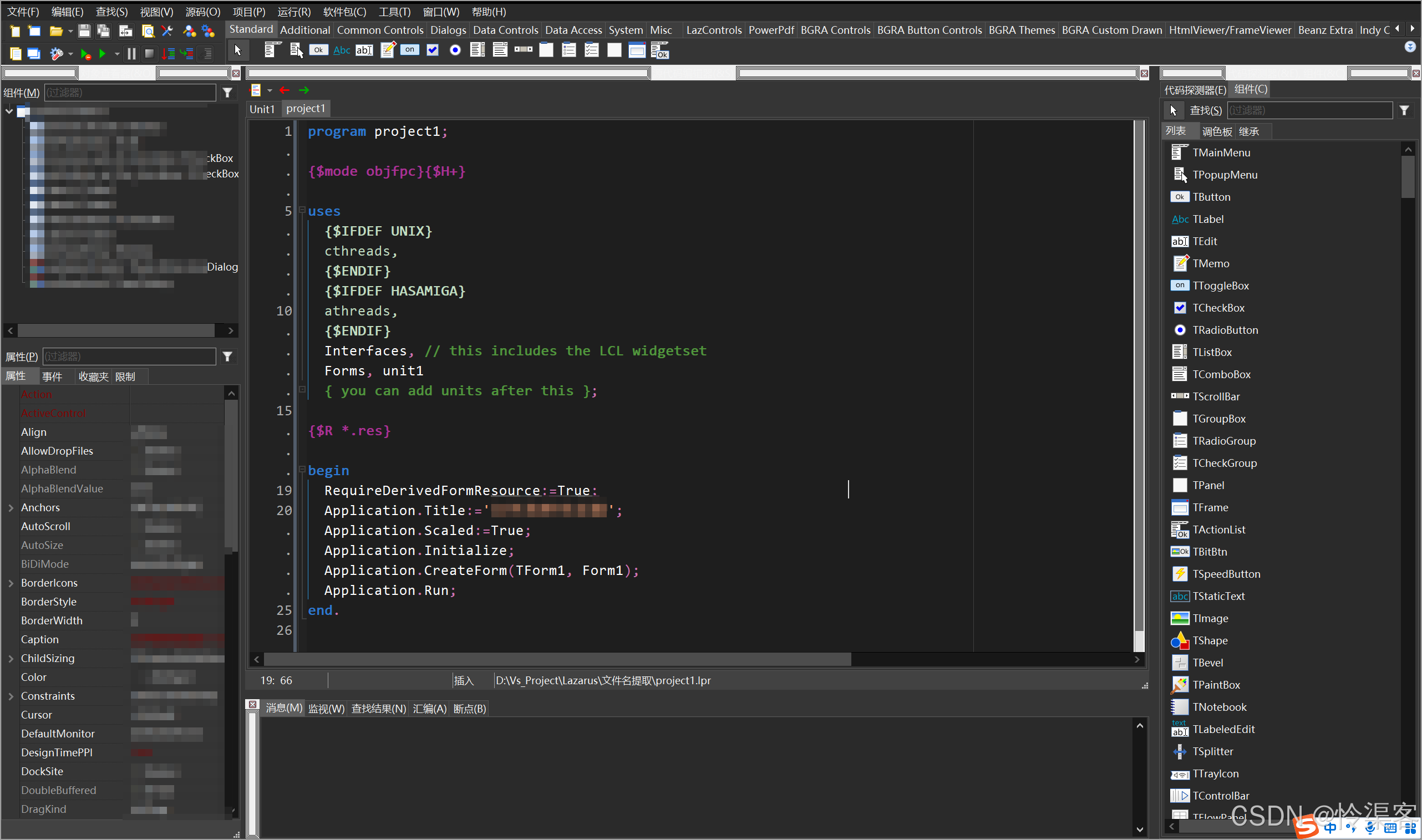Toggle the selection arrow tool in palette

[x=238, y=50]
